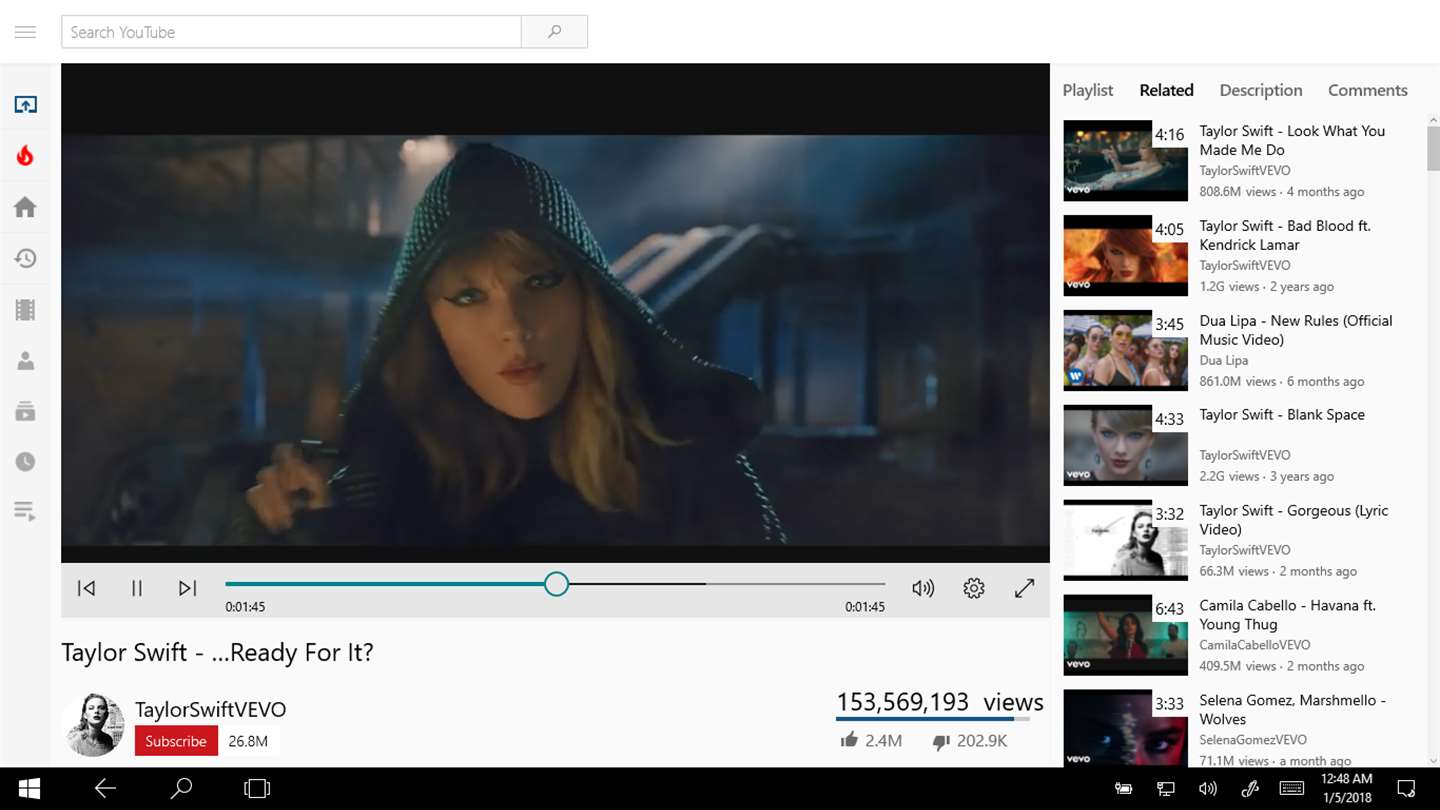Open the hamburger menu
Screen dimensions: 1440x810
click(25, 32)
